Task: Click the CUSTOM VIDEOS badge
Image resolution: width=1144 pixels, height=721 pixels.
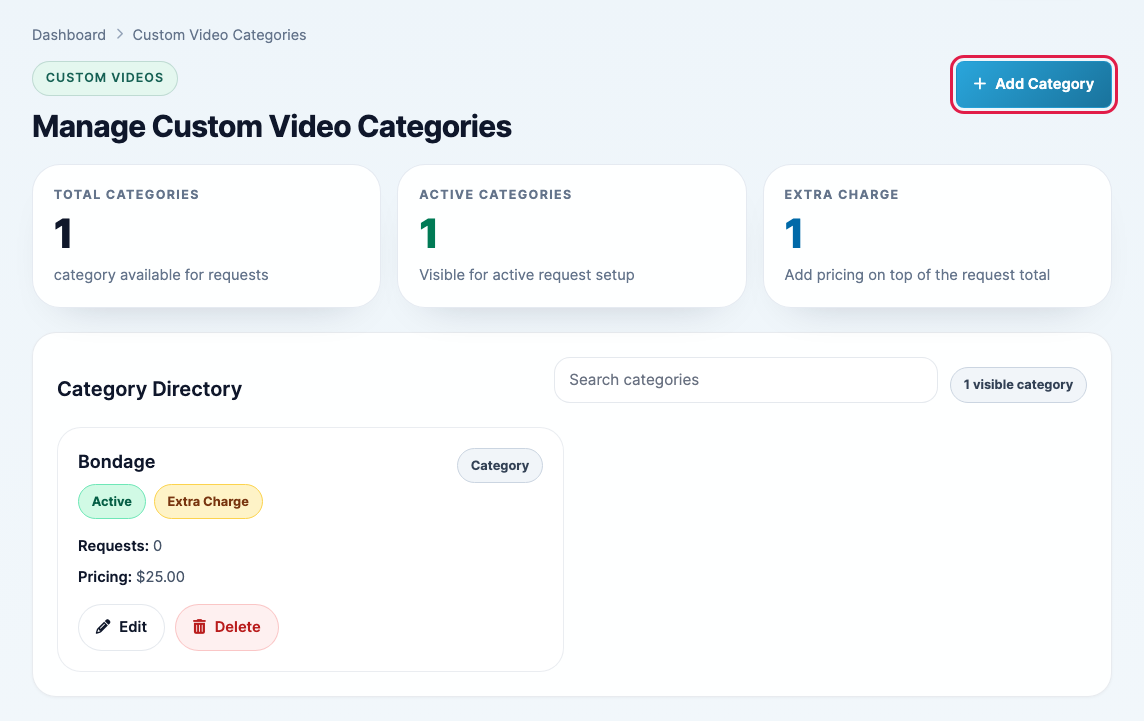Action: tap(105, 78)
